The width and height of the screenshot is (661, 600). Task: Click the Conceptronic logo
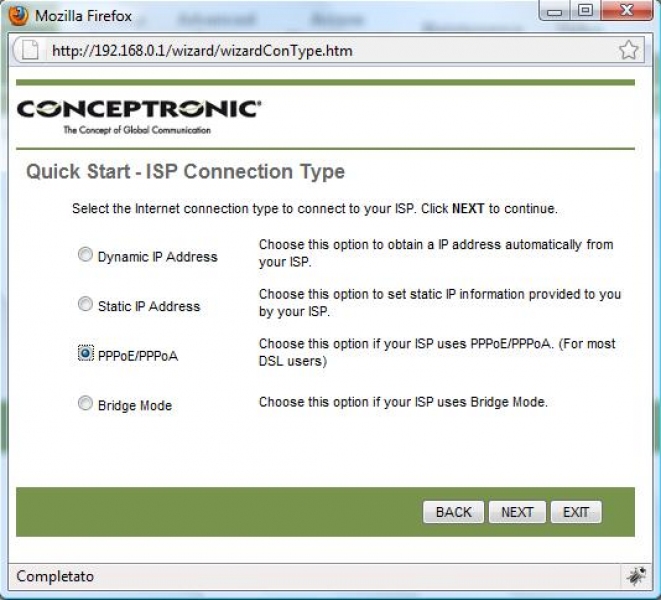pos(140,112)
